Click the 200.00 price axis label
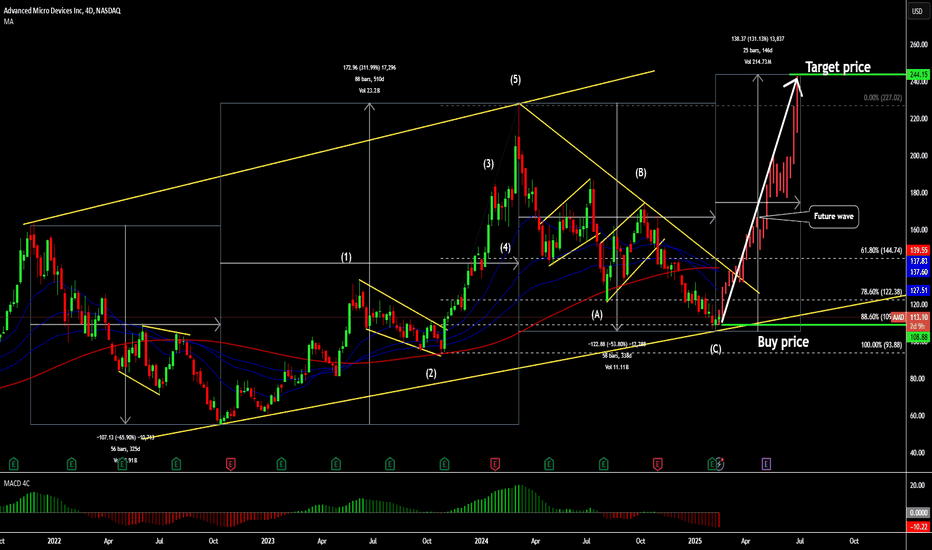This screenshot has width=932, height=550. coord(918,156)
